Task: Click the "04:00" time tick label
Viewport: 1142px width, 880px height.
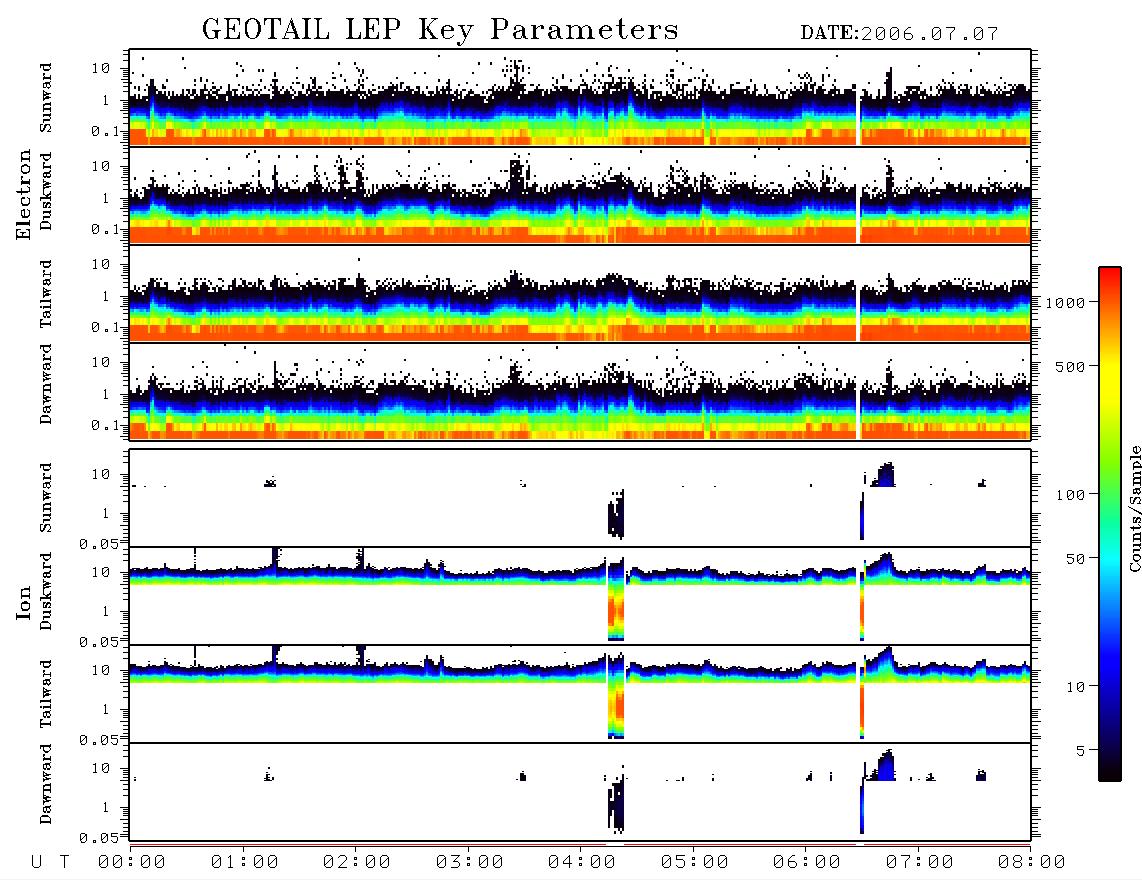Action: (x=581, y=863)
